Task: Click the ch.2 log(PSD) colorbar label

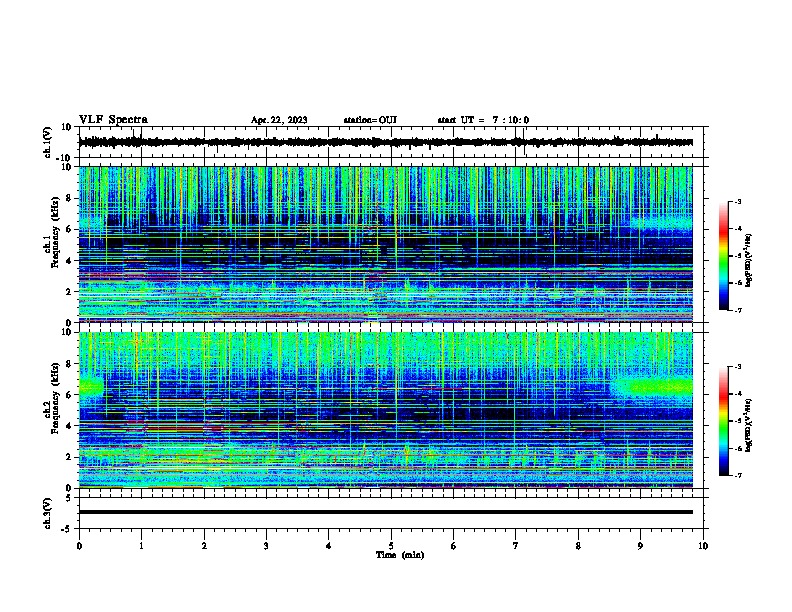Action: tap(749, 425)
